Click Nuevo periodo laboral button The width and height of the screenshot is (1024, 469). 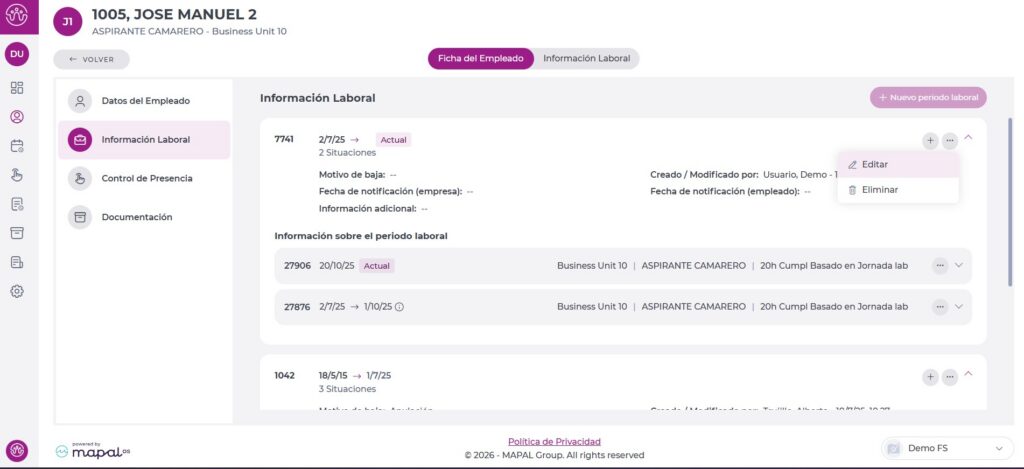(928, 98)
